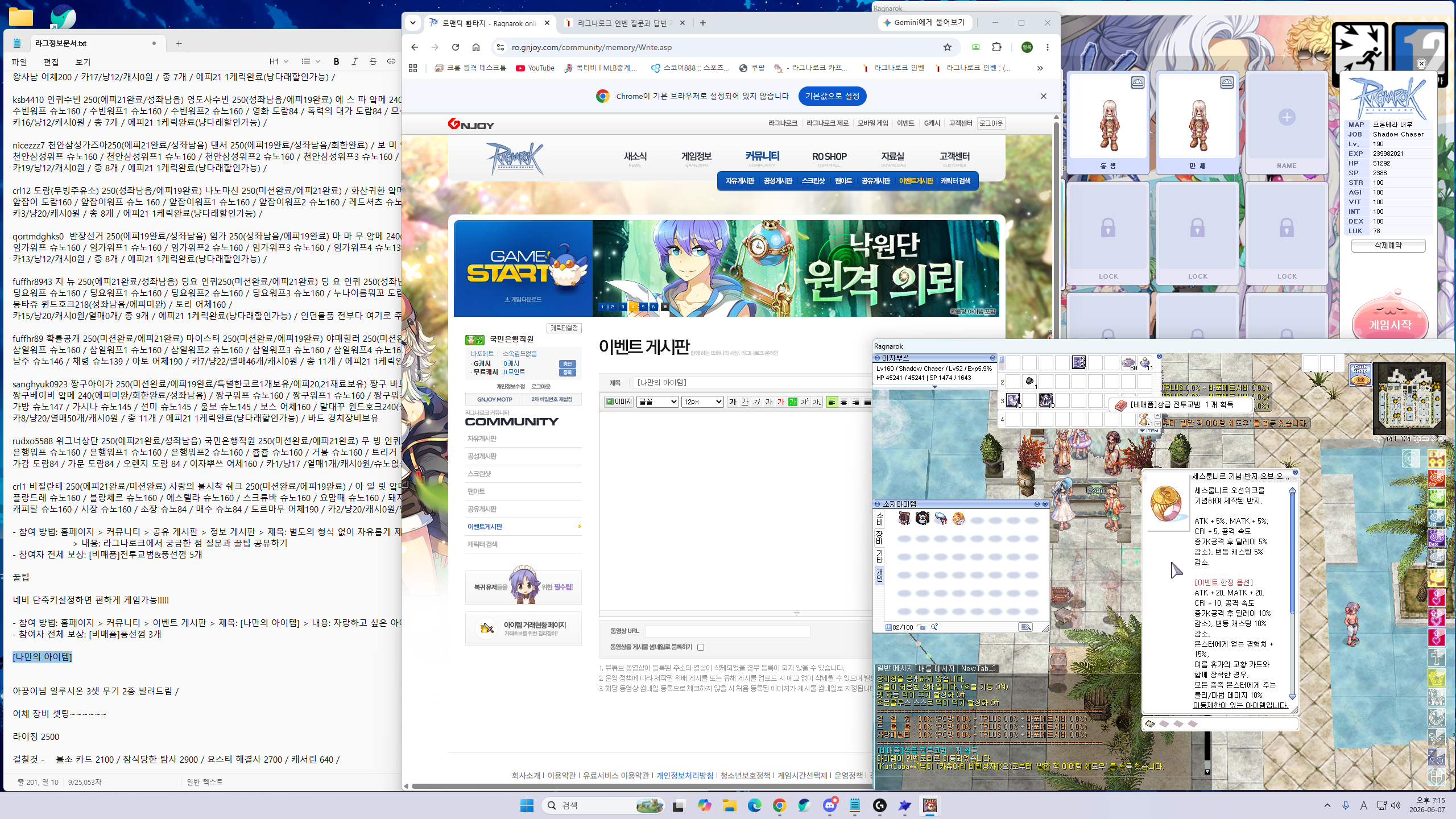
Task: Click 로그아웃 at Gnjoy header
Action: point(991,123)
